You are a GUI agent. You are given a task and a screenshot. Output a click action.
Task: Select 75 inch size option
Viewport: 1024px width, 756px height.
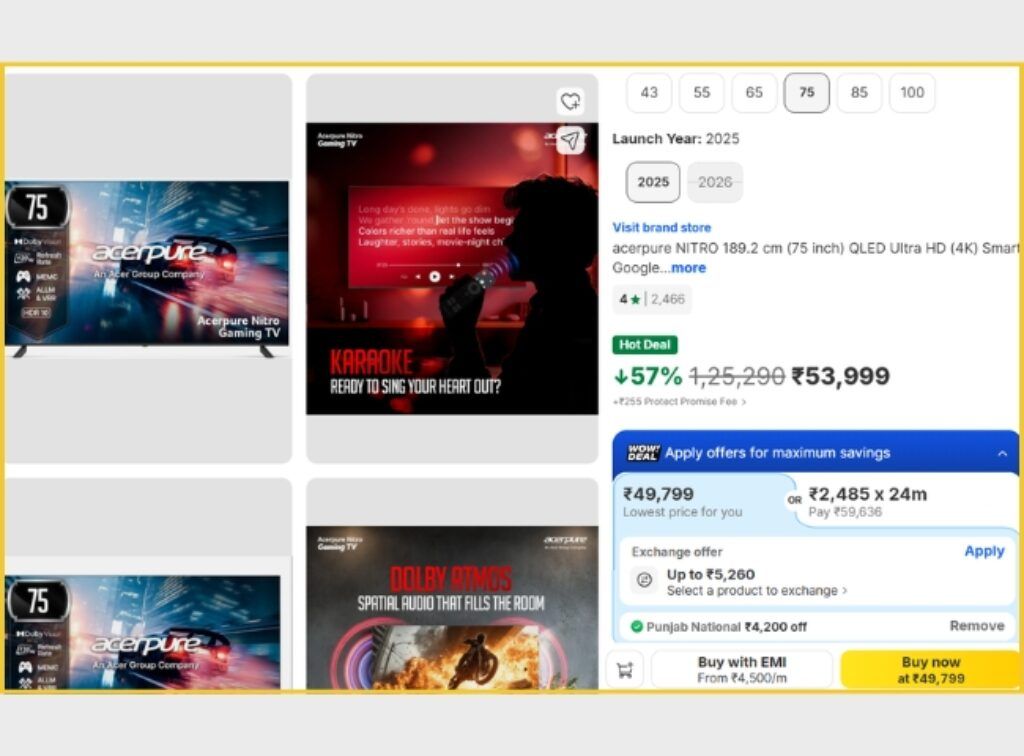tap(807, 93)
